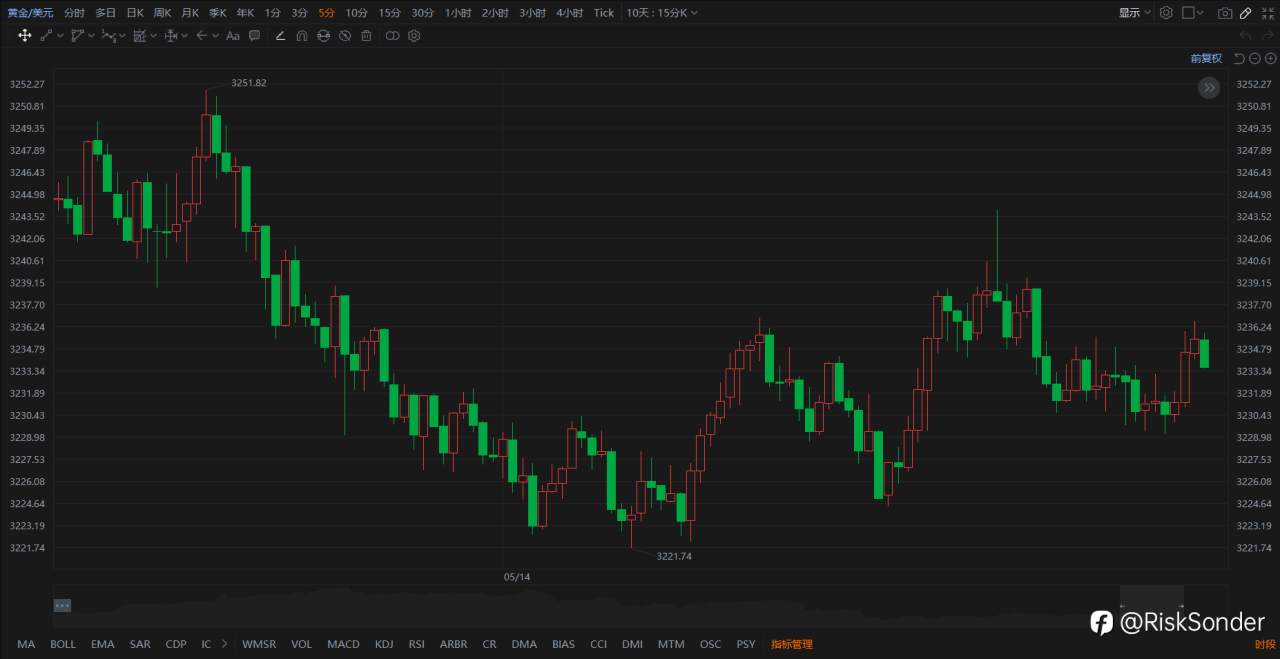Select the 15分 timeframe
This screenshot has height=659, width=1280.
point(389,13)
